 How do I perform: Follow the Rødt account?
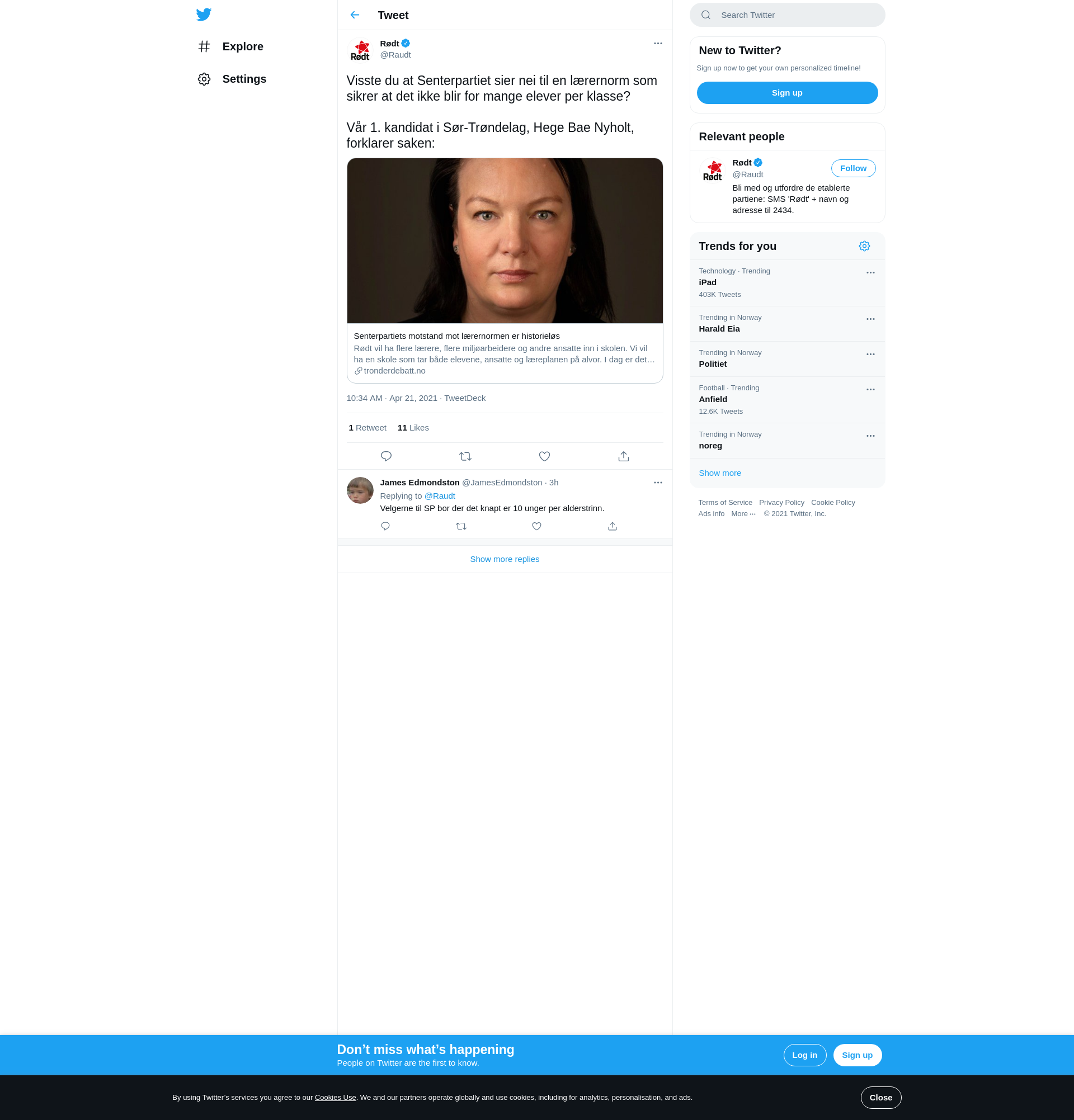pyautogui.click(x=853, y=168)
